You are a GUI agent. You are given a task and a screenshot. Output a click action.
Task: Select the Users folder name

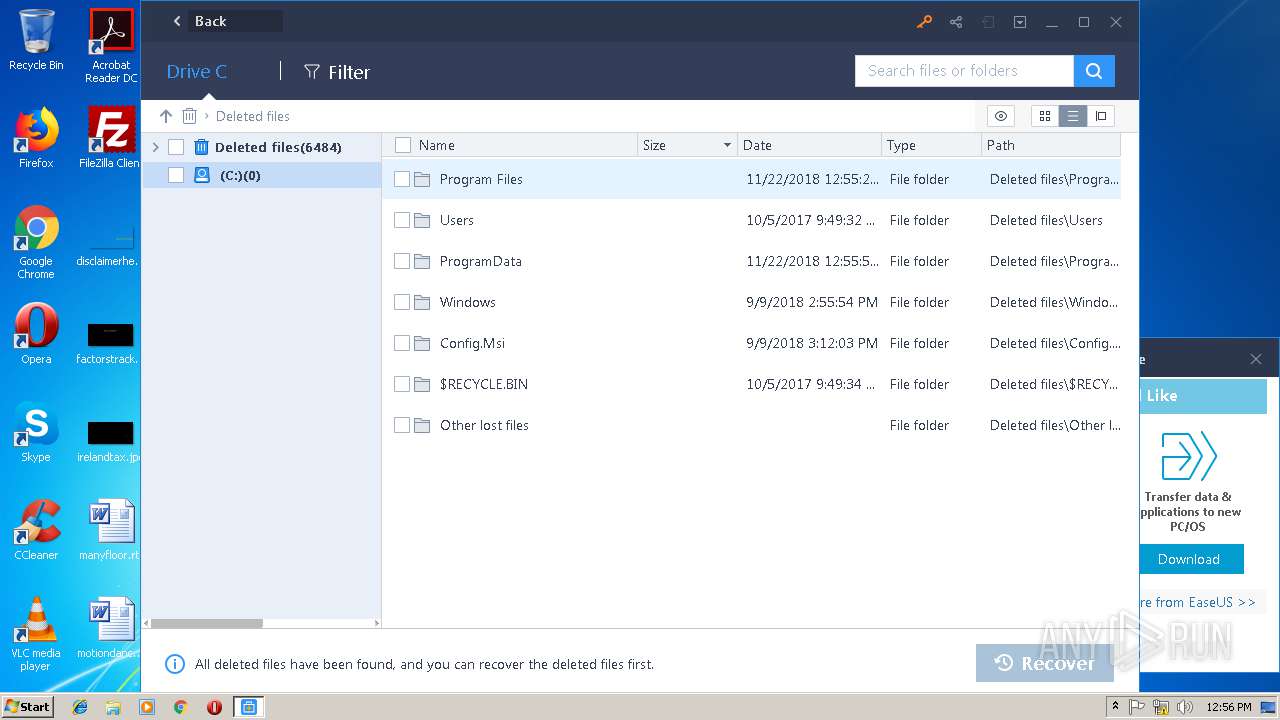click(x=457, y=220)
